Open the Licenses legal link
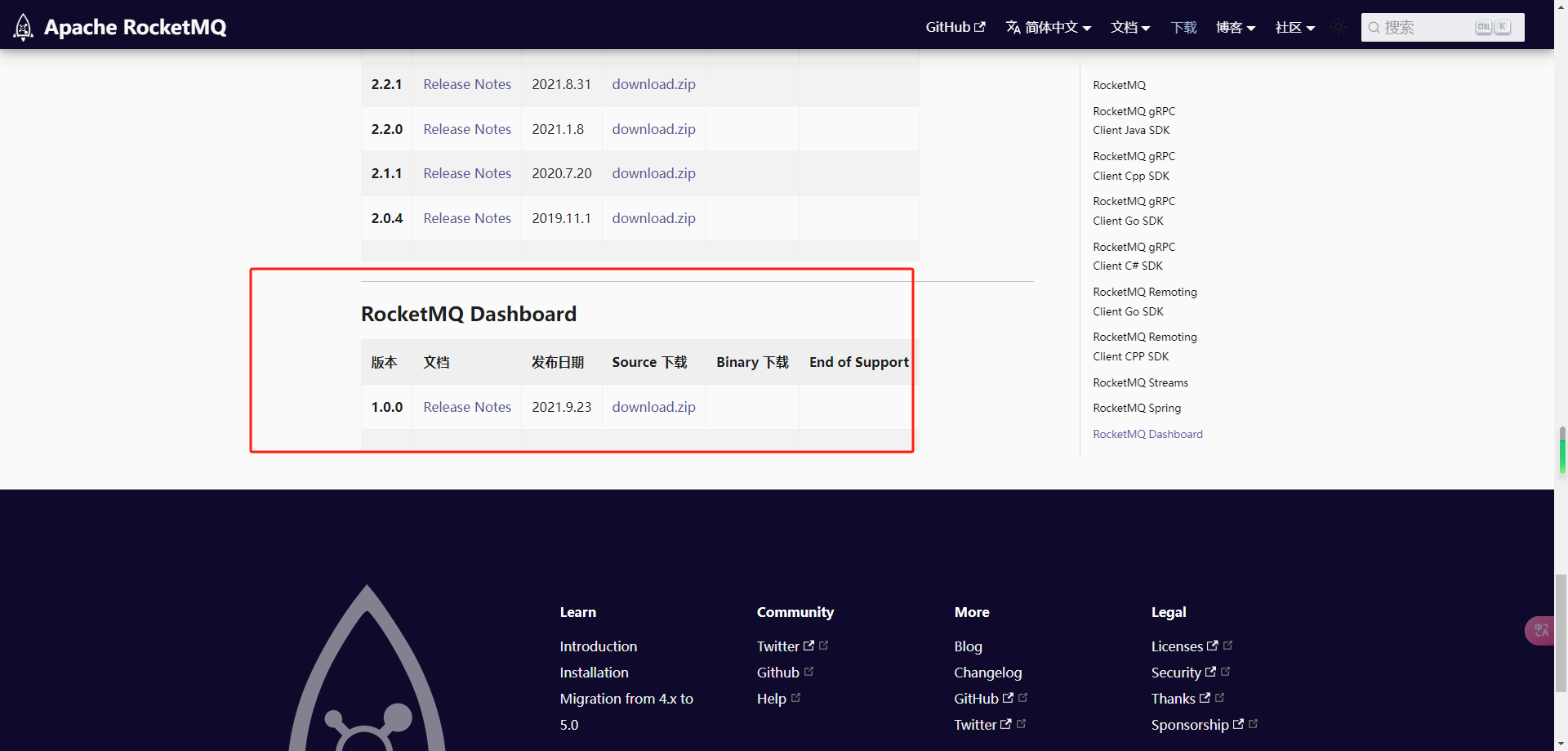Viewport: 1568px width, 751px height. pos(1185,646)
